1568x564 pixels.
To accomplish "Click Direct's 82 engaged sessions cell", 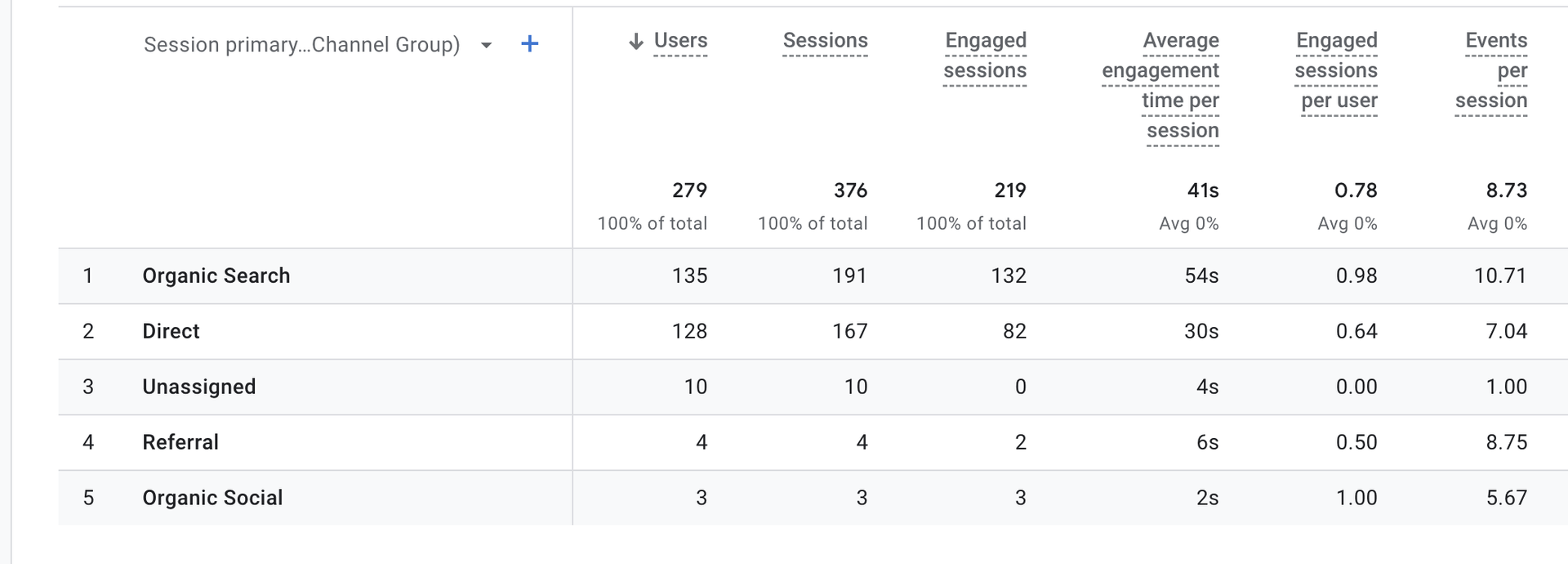I will [x=1014, y=332].
